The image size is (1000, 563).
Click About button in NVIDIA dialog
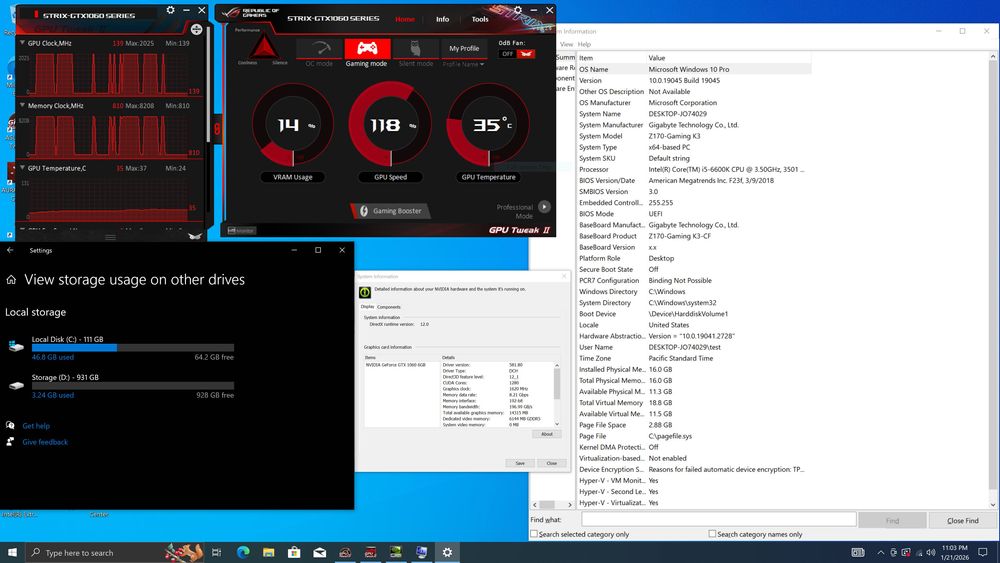tap(547, 434)
